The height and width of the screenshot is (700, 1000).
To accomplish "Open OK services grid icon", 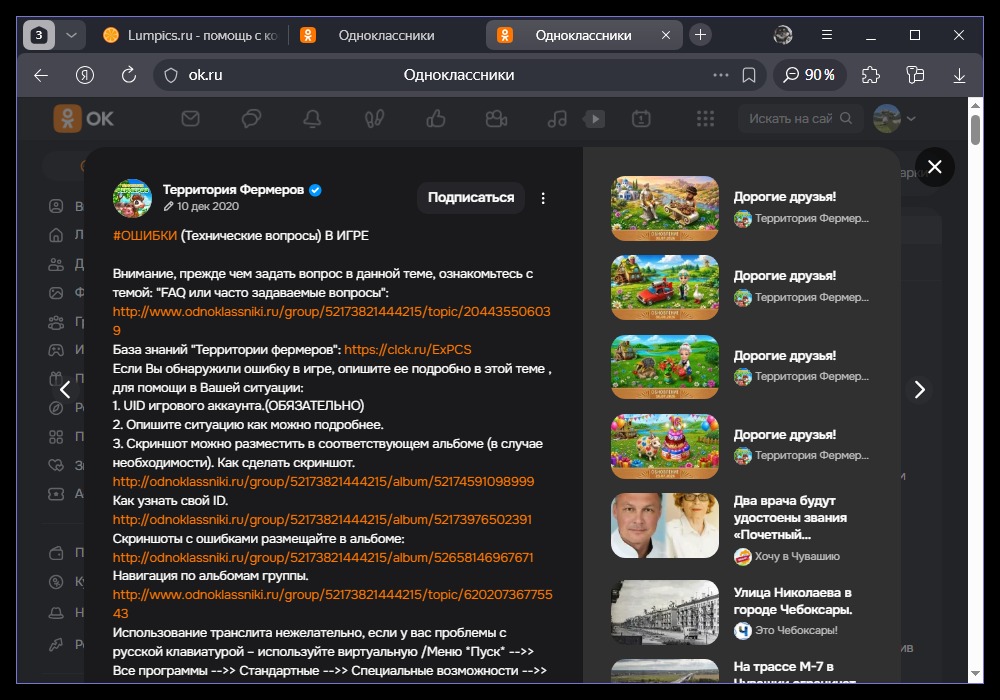I will 705,119.
